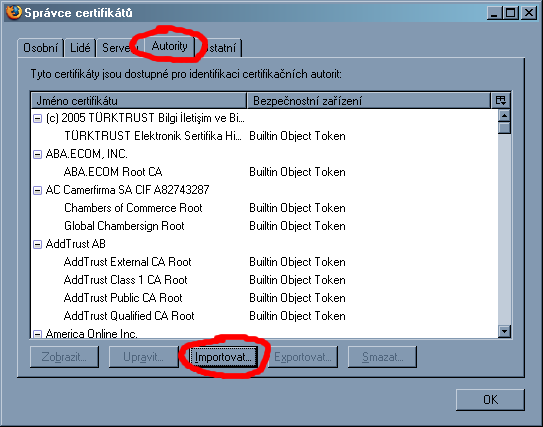Select Chambers of Commerce Root certificate
Viewport: 543px width, 427px height.
[133, 208]
